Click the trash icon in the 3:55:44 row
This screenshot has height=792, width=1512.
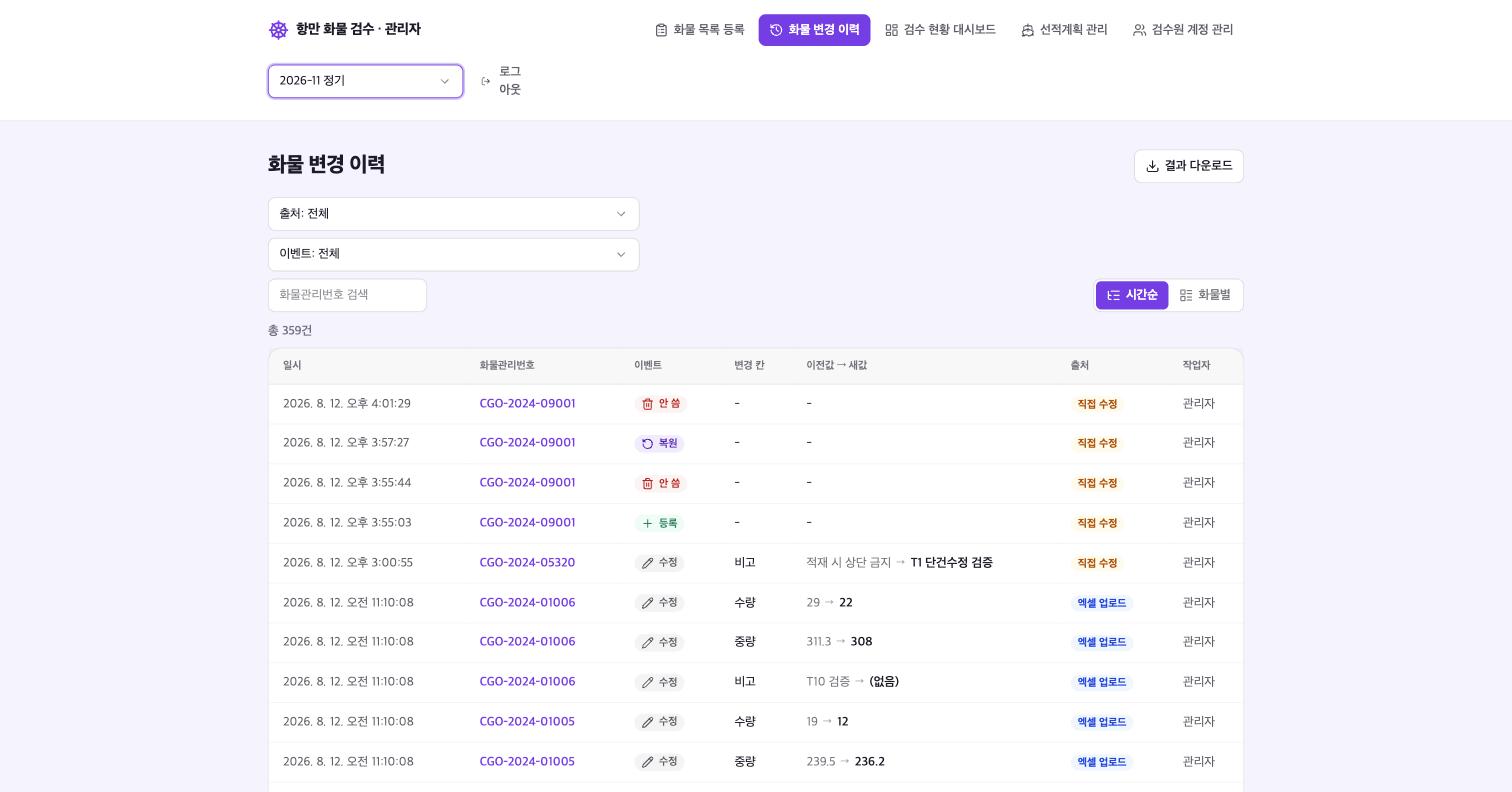point(647,483)
